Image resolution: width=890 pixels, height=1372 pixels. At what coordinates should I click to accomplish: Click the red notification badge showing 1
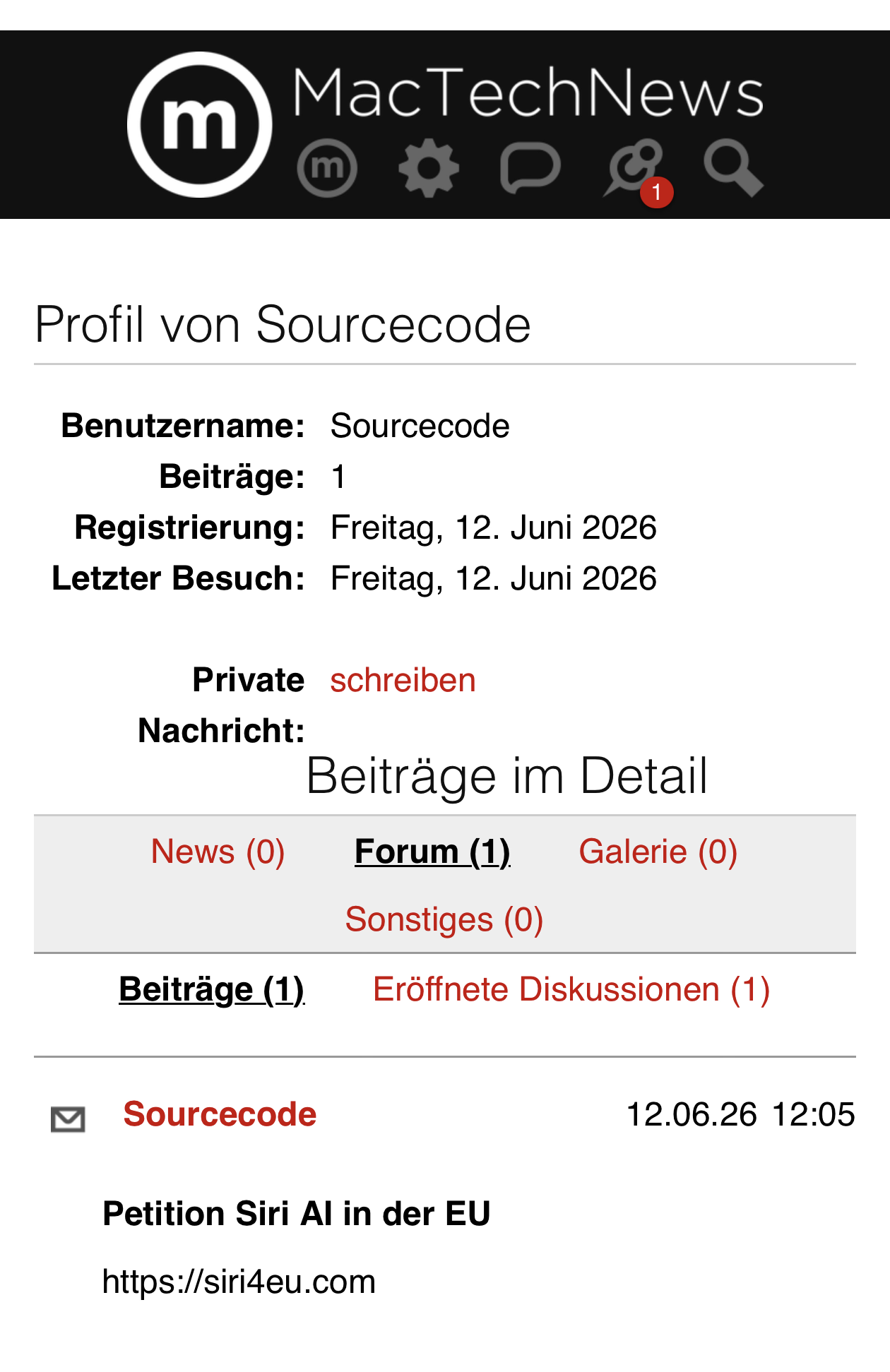[x=656, y=192]
